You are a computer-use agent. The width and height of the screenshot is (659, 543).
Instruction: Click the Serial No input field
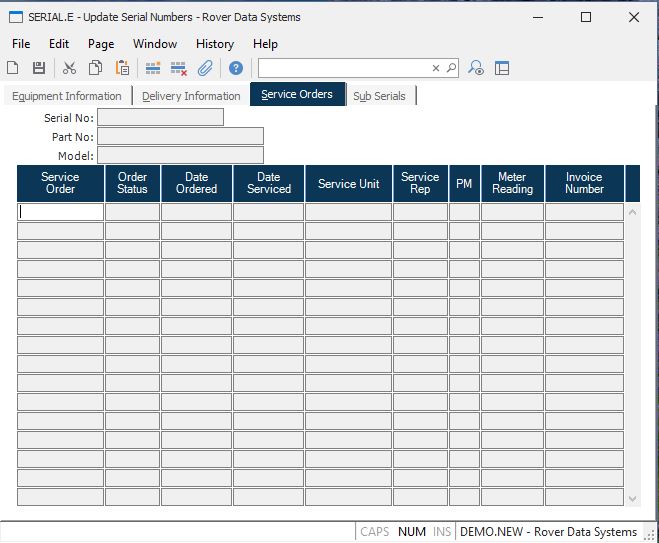click(x=160, y=117)
